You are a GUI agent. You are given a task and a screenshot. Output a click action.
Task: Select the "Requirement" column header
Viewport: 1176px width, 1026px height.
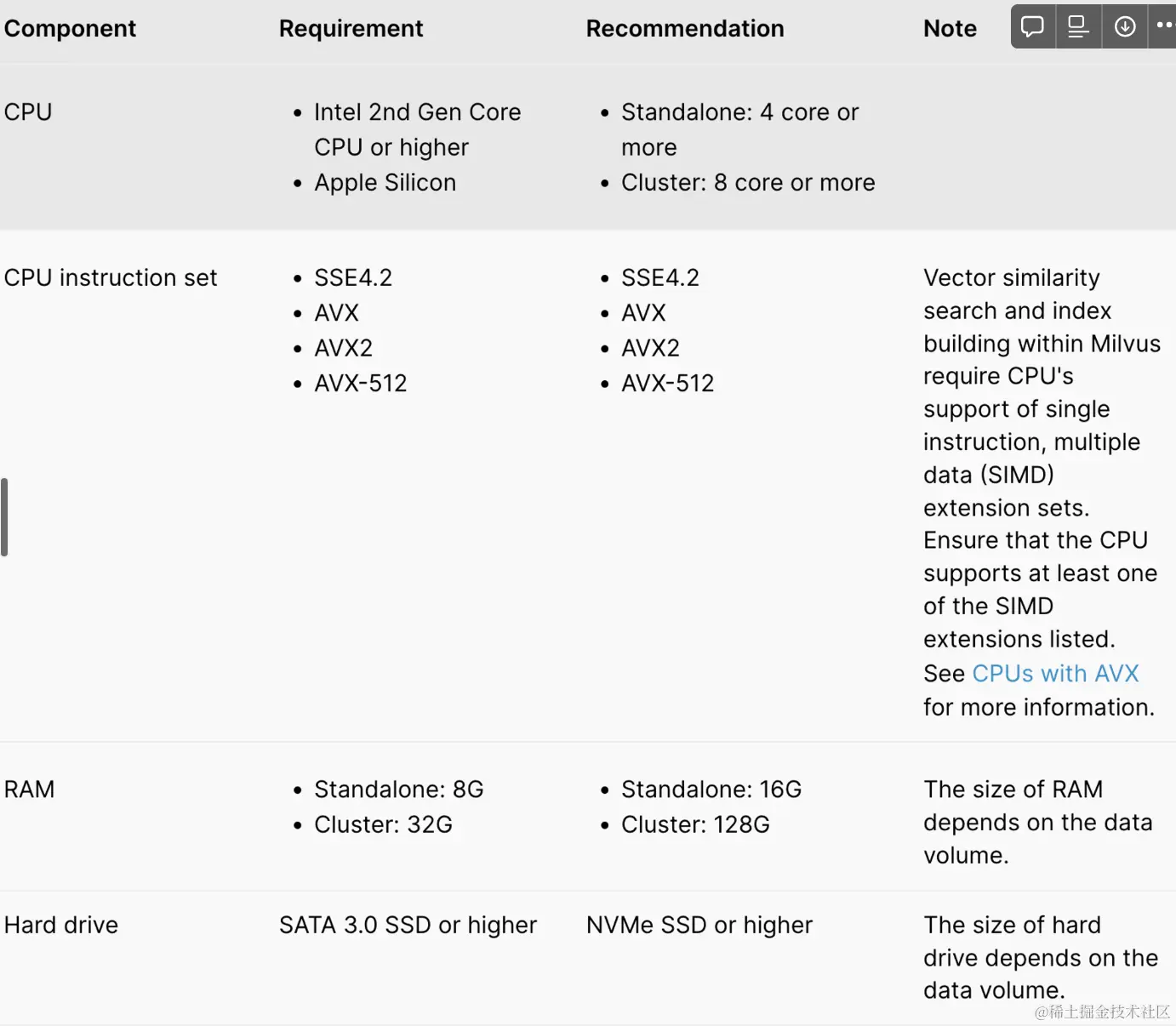pos(351,28)
